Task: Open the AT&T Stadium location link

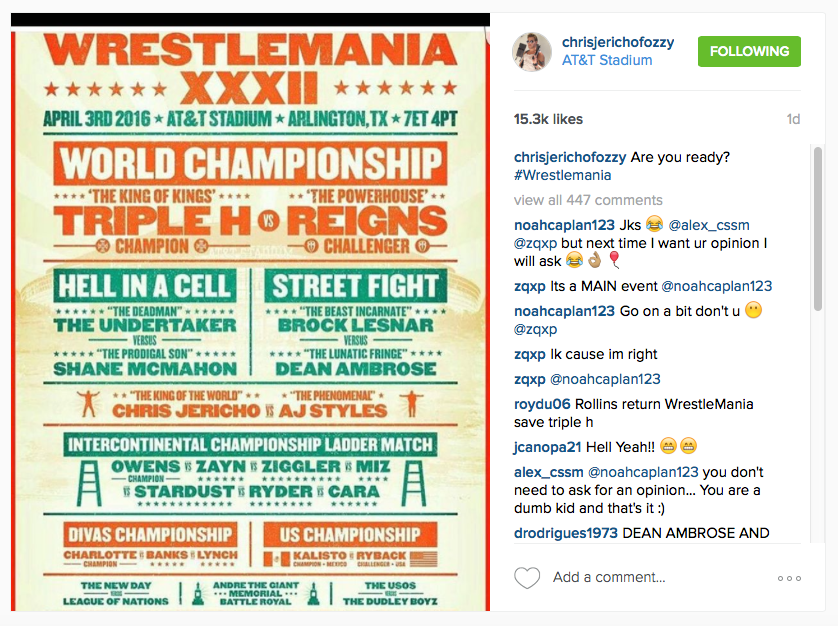Action: [x=607, y=60]
